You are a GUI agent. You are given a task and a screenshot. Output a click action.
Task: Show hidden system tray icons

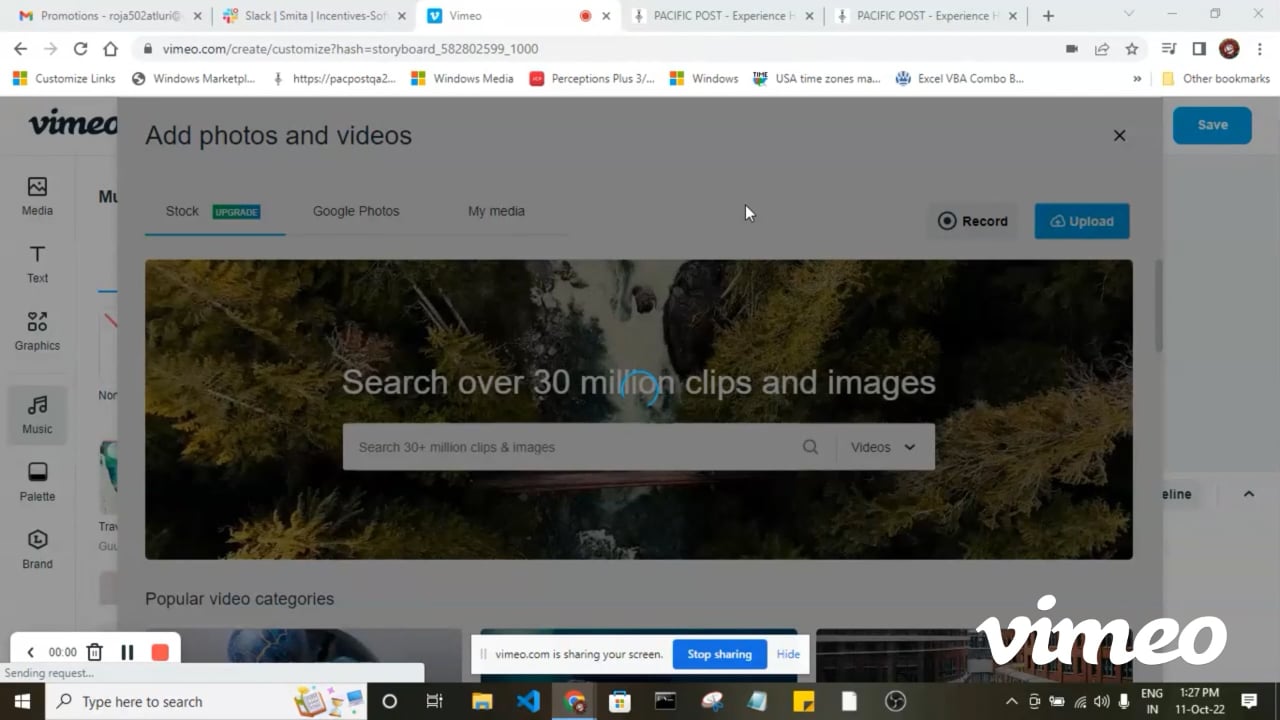pos(1011,701)
